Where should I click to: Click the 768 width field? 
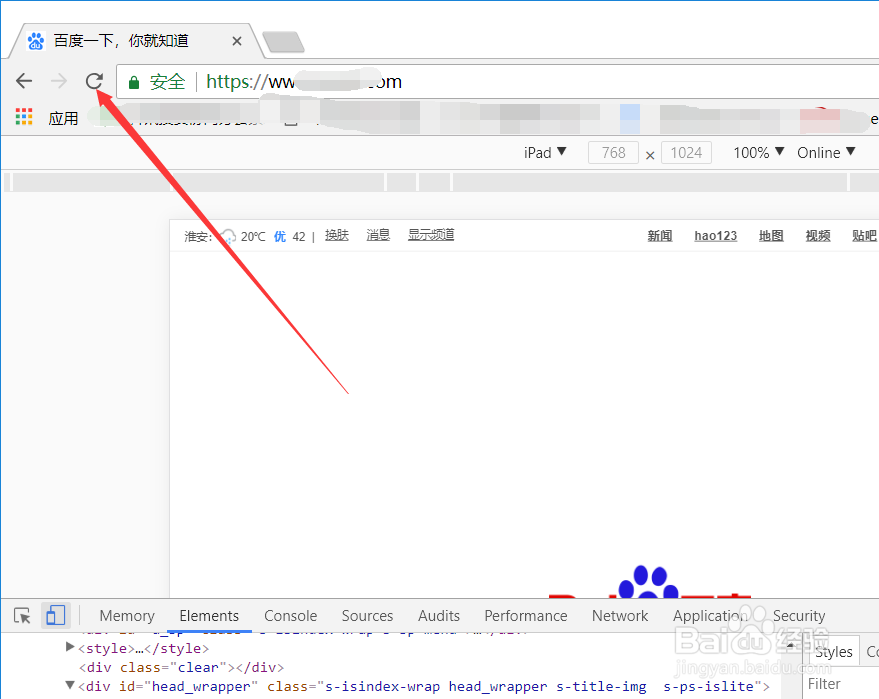click(613, 152)
